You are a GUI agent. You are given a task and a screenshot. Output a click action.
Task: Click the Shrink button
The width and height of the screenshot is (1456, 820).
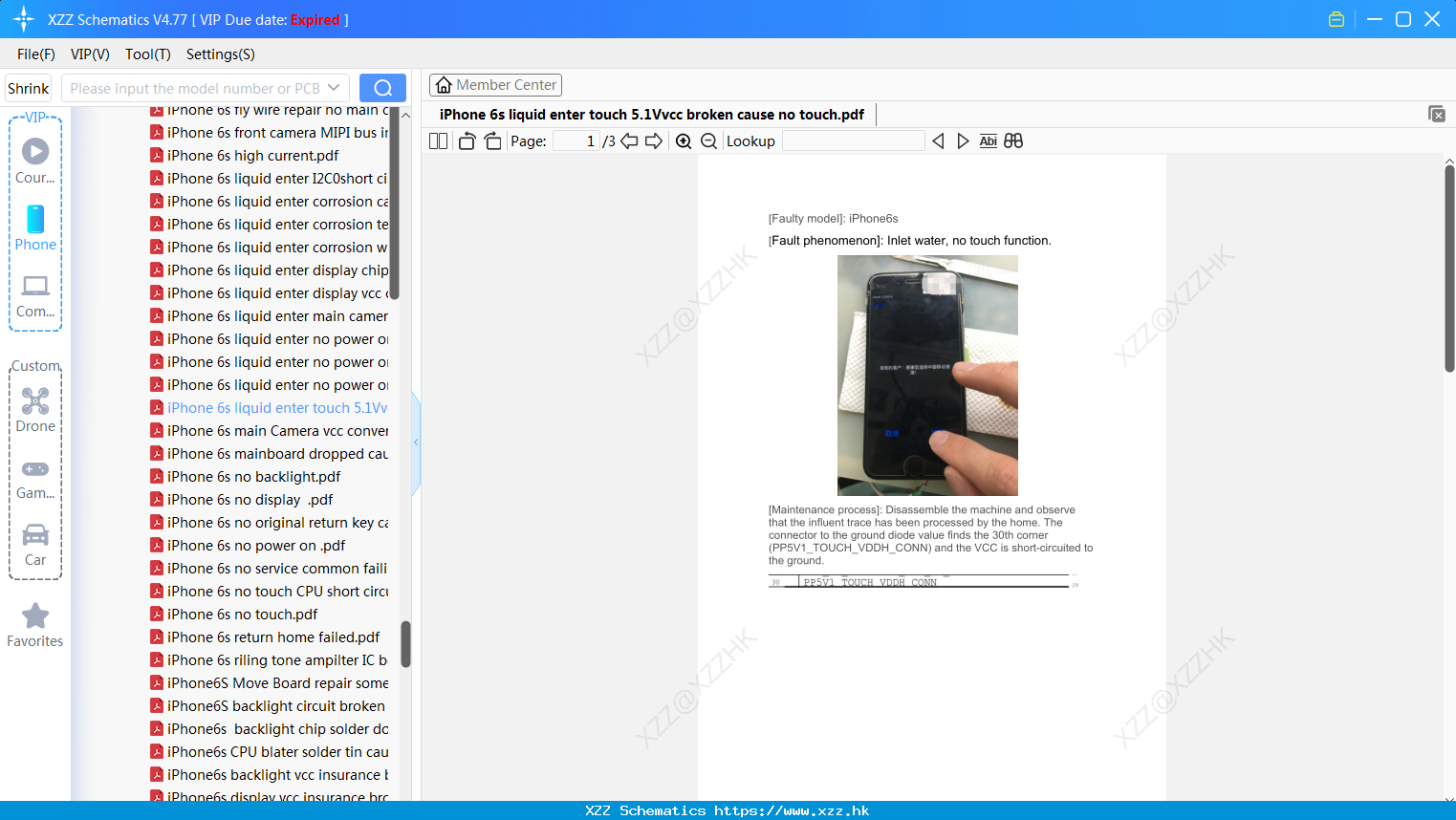[28, 88]
